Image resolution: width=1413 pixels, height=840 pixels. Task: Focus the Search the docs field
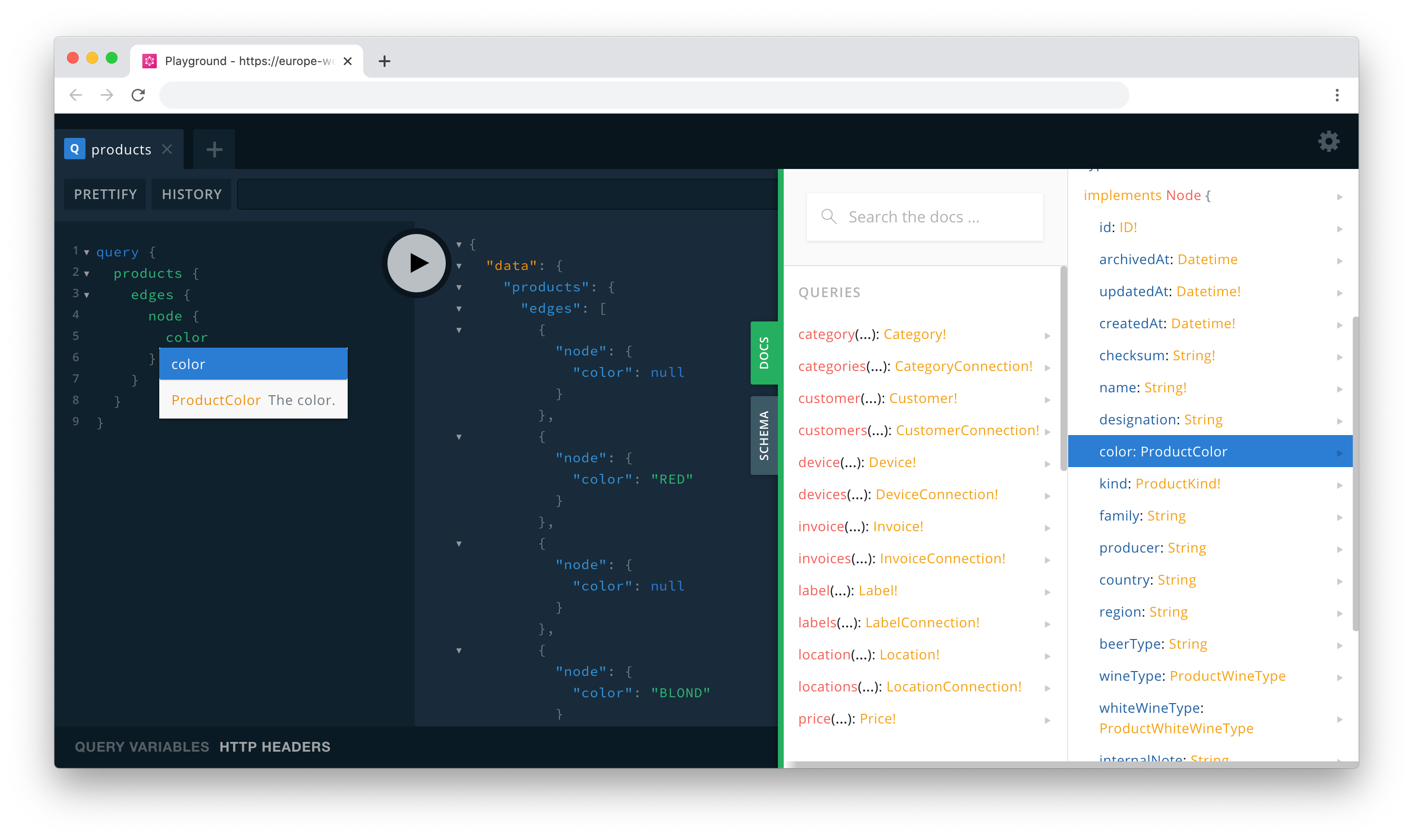pos(925,217)
